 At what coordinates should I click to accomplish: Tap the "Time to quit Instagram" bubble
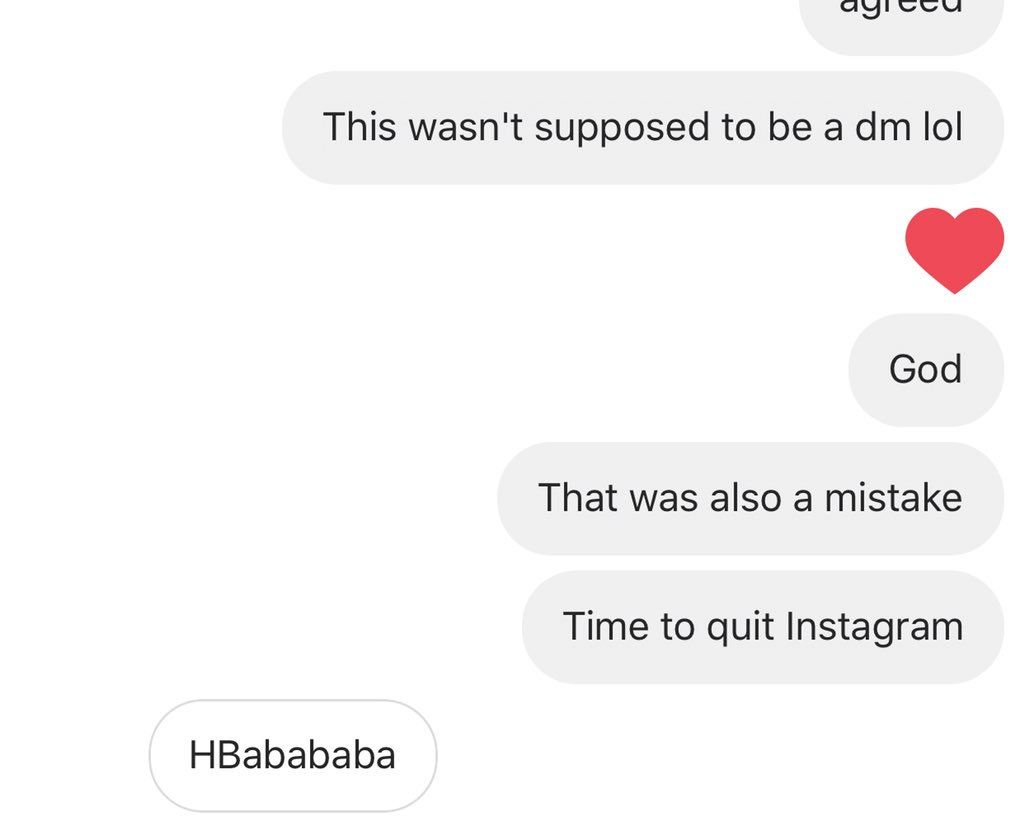tap(762, 627)
